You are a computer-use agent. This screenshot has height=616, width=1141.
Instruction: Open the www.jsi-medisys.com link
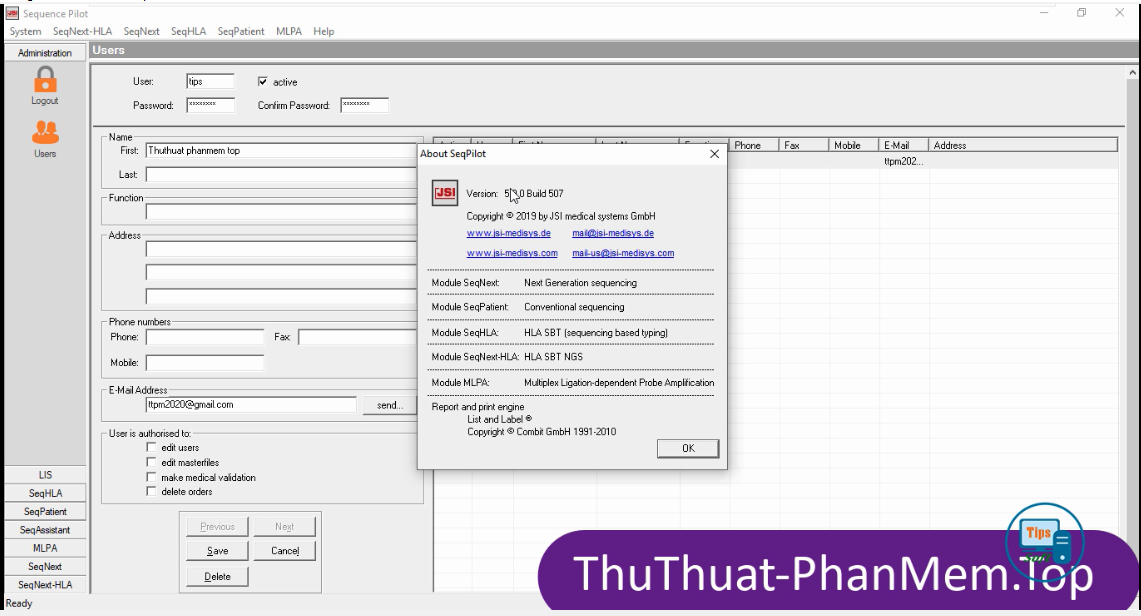(512, 253)
